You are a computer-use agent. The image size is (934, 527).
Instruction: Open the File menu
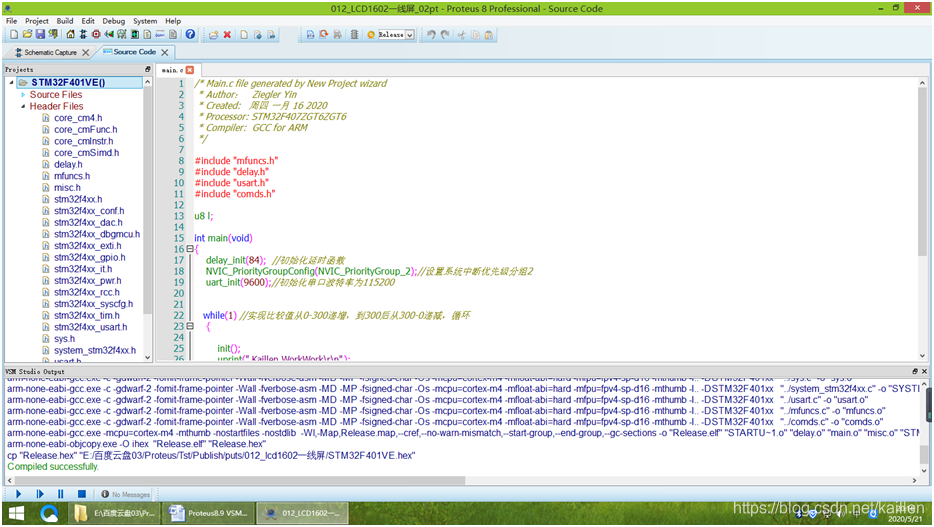[11, 21]
